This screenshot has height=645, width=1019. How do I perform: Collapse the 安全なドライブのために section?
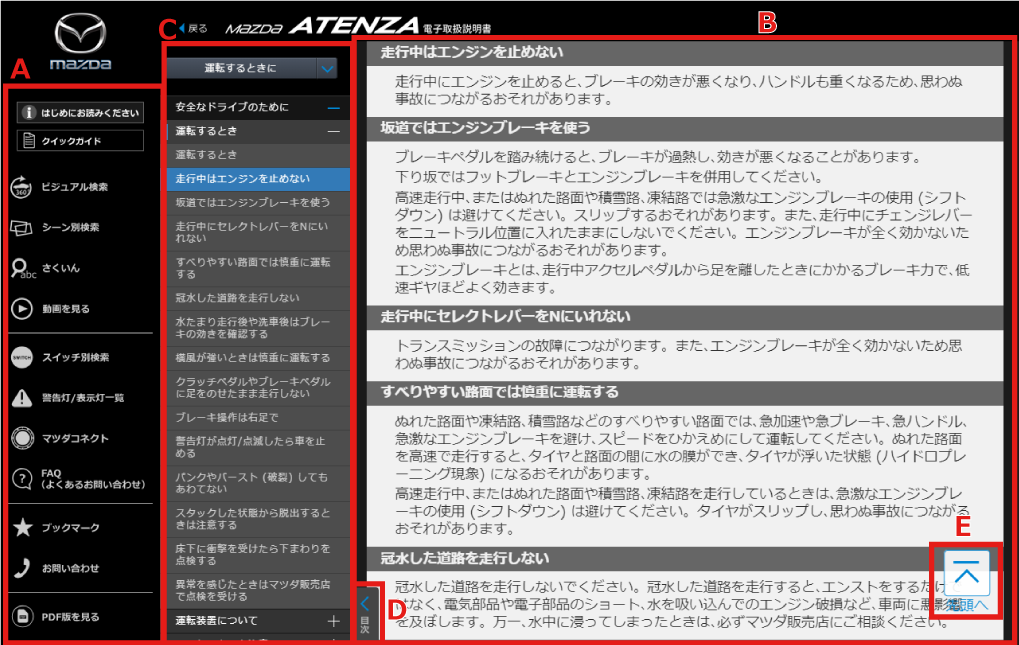coord(333,107)
